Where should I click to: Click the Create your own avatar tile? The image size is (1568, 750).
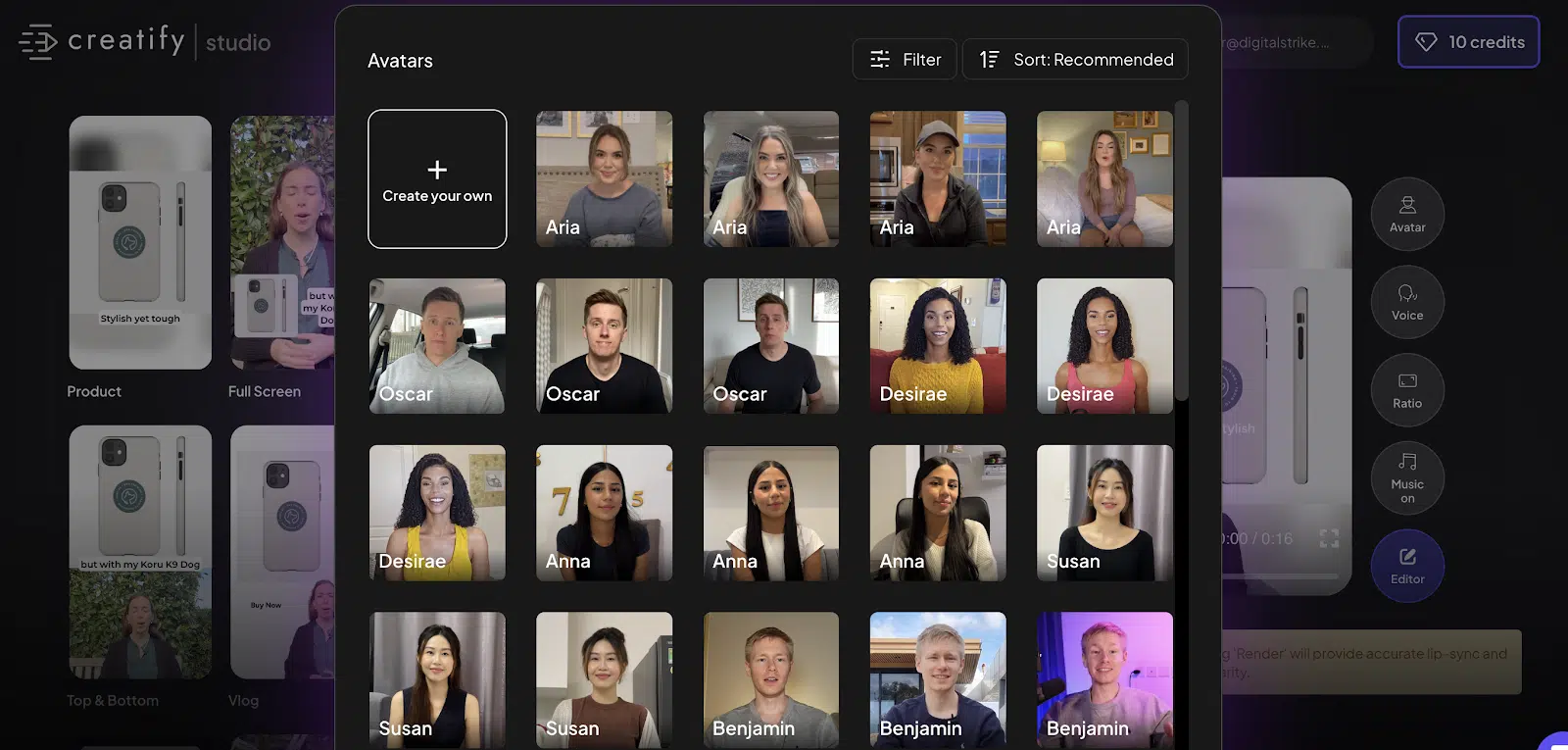click(437, 178)
